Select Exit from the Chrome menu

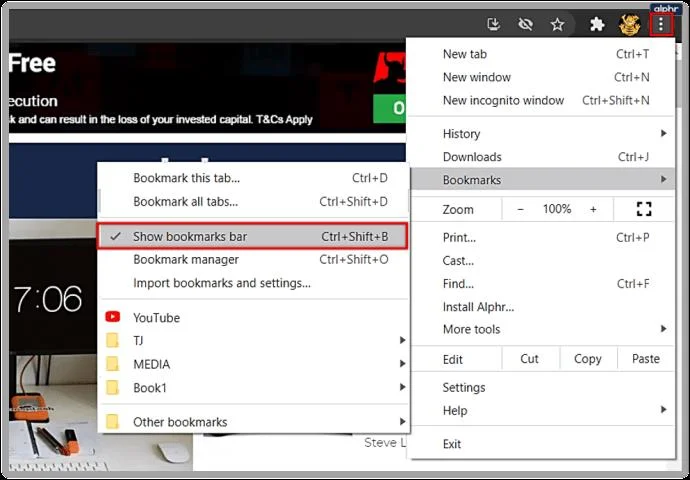542,443
